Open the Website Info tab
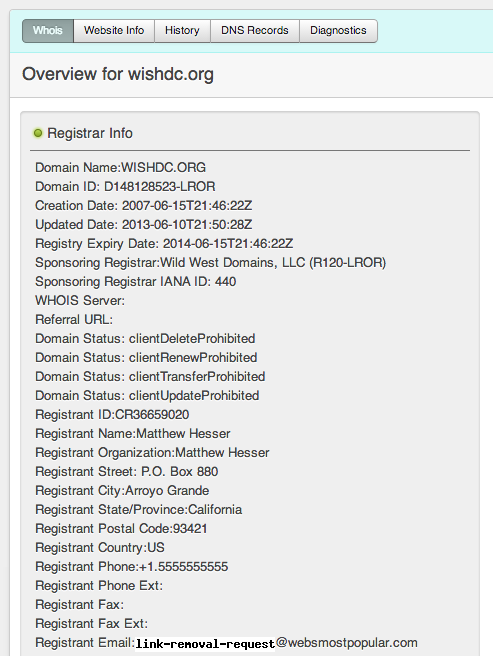493x656 pixels. pos(114,31)
